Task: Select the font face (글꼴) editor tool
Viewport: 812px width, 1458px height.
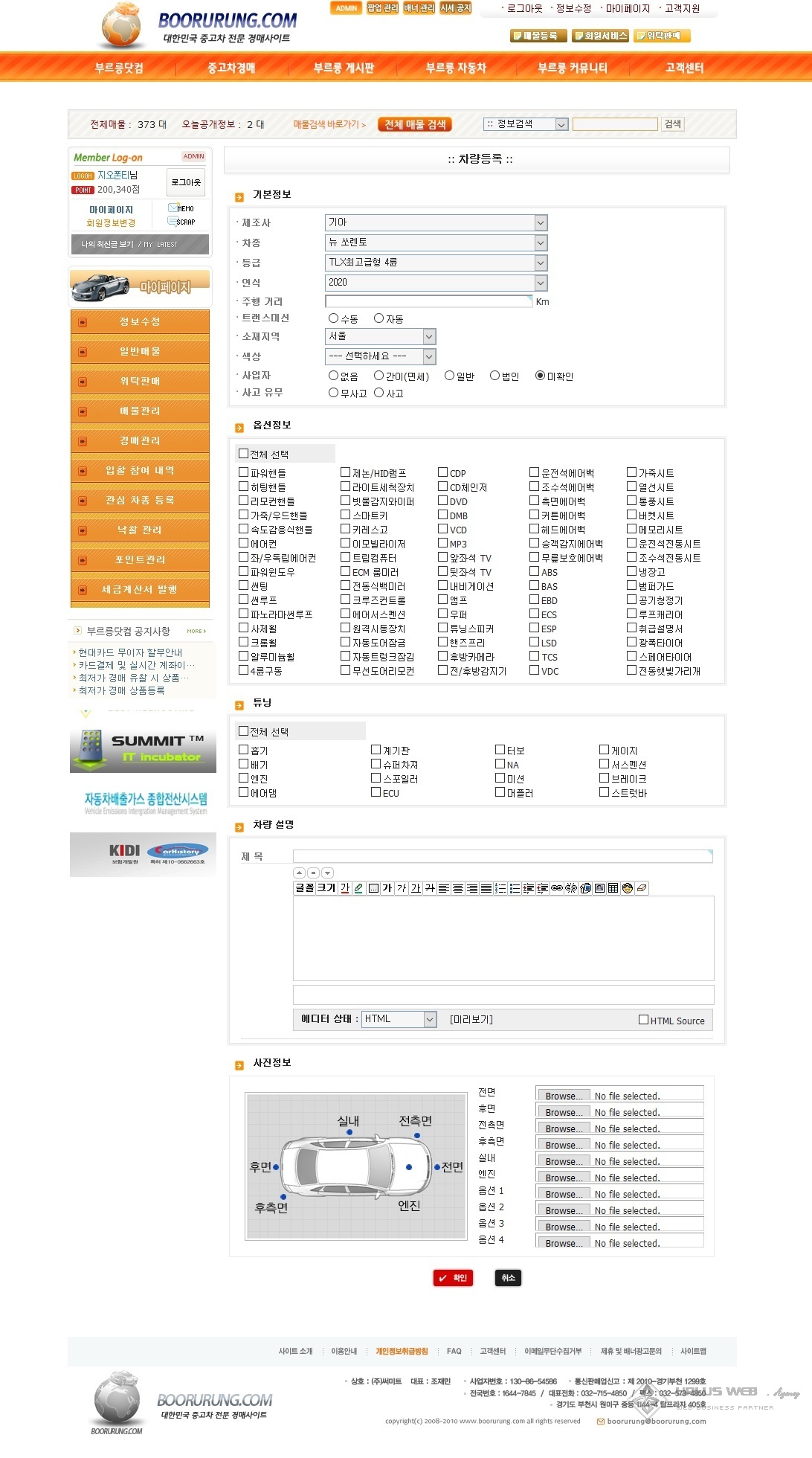Action: coord(305,887)
